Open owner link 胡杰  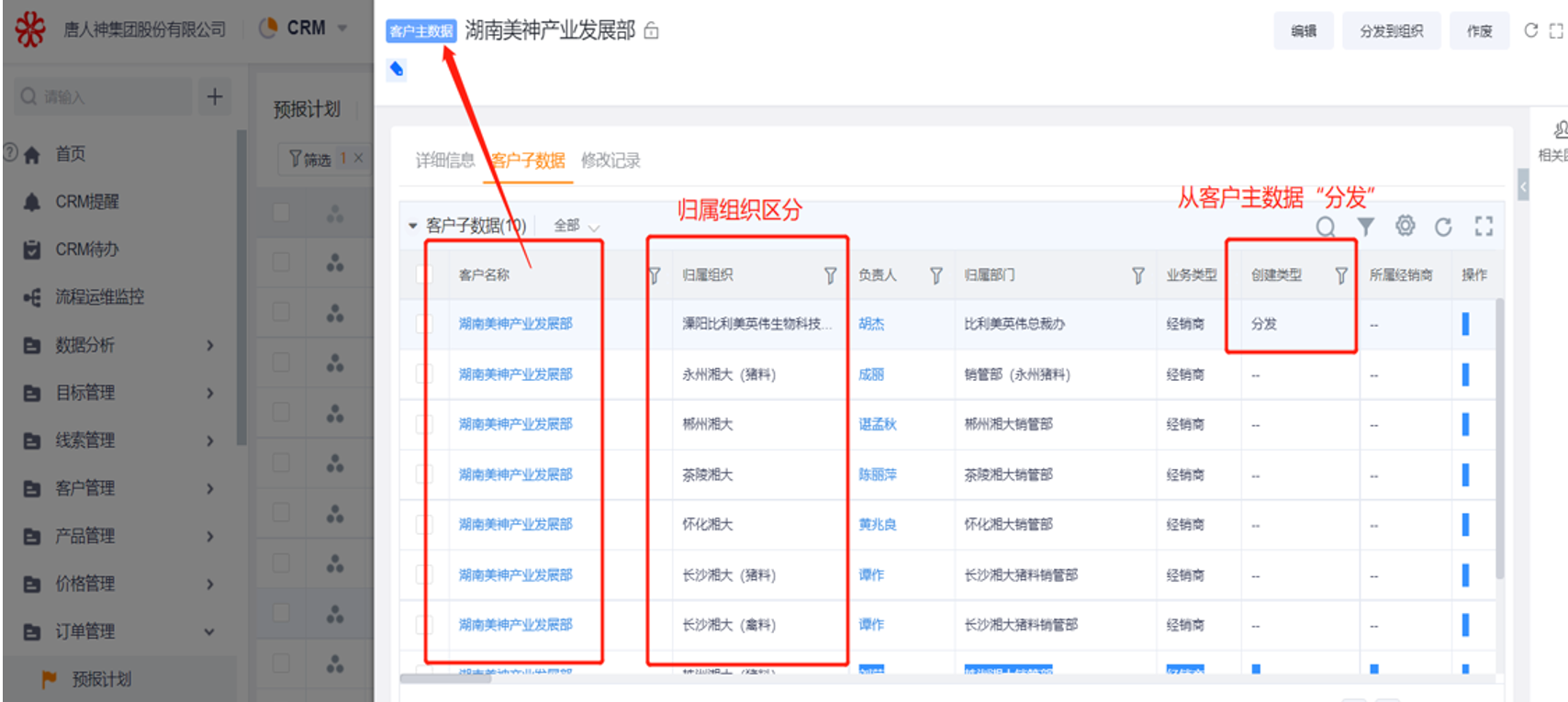871,324
